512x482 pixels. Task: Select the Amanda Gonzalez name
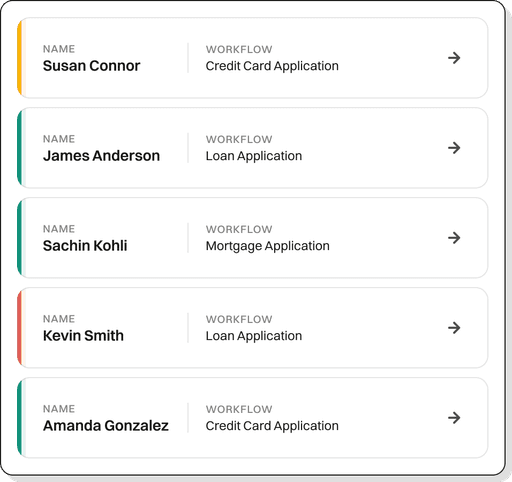pyautogui.click(x=106, y=426)
